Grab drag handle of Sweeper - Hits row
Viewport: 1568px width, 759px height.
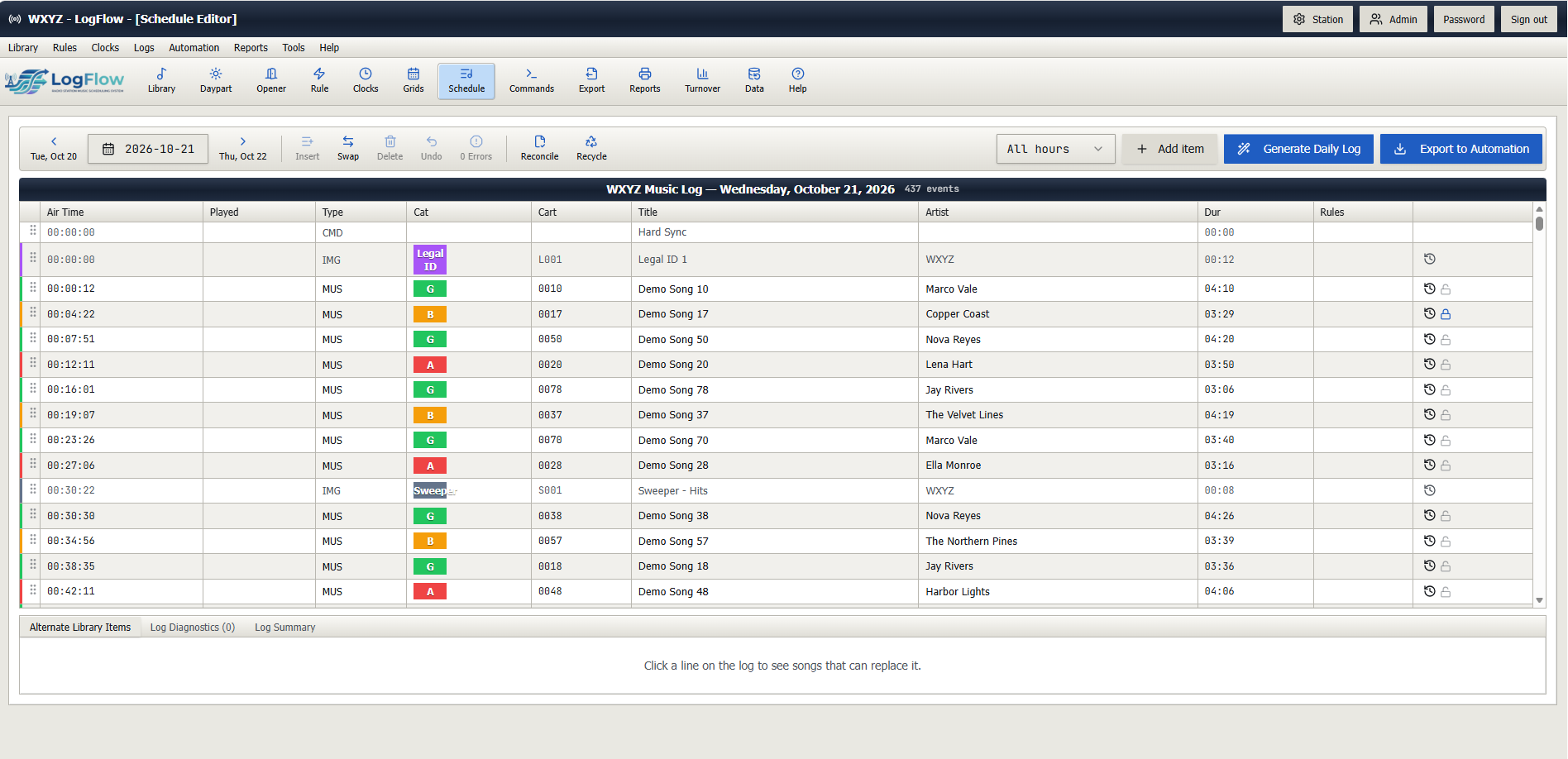click(x=33, y=489)
